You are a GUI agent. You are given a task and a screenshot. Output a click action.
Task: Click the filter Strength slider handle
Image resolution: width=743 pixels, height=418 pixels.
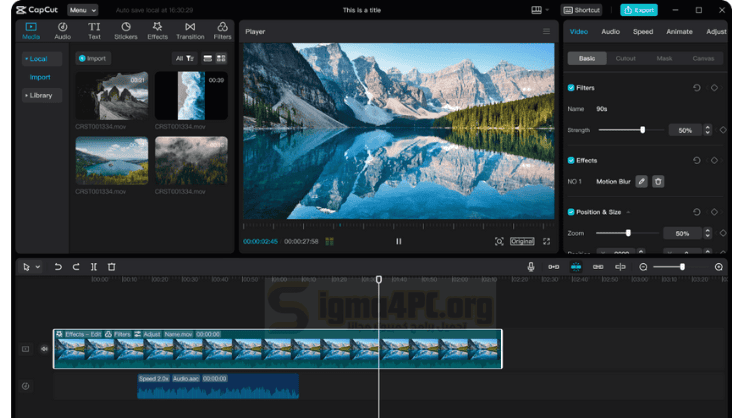643,130
